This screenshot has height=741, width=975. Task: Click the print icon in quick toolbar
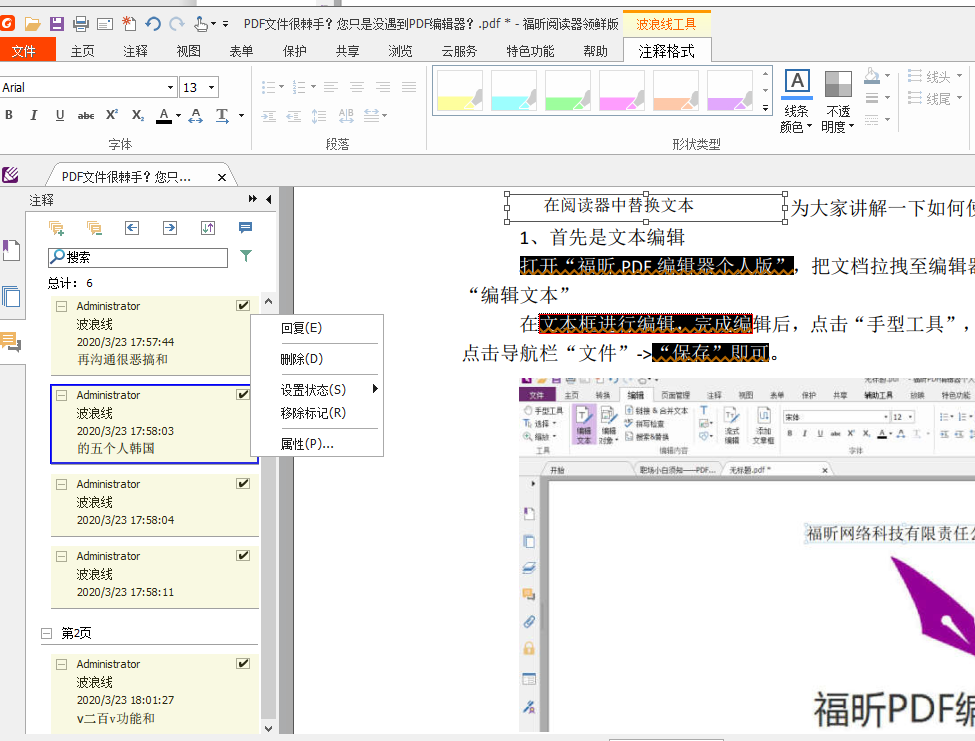click(x=81, y=23)
